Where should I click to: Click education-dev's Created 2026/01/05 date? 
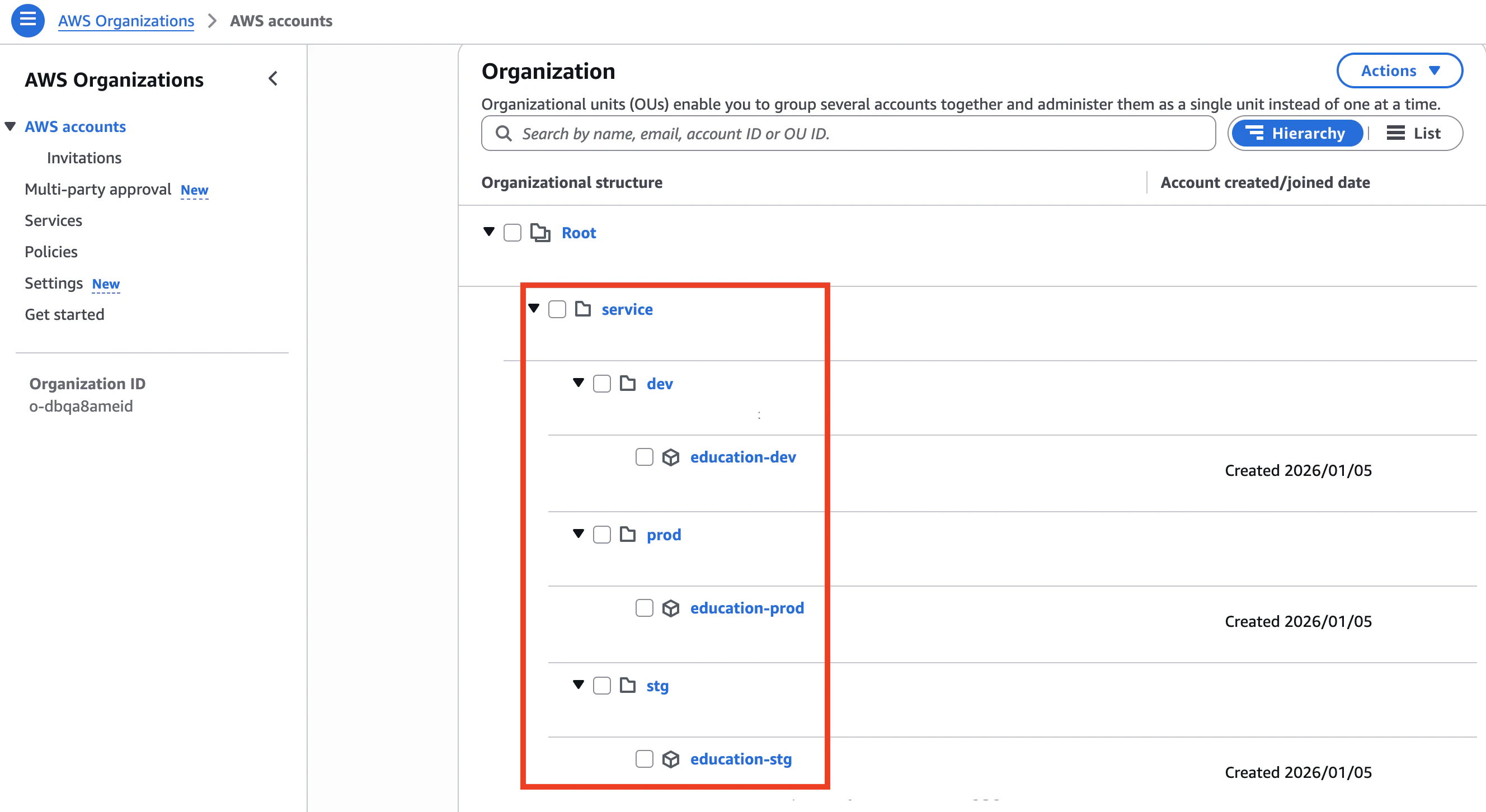pyautogui.click(x=1299, y=471)
